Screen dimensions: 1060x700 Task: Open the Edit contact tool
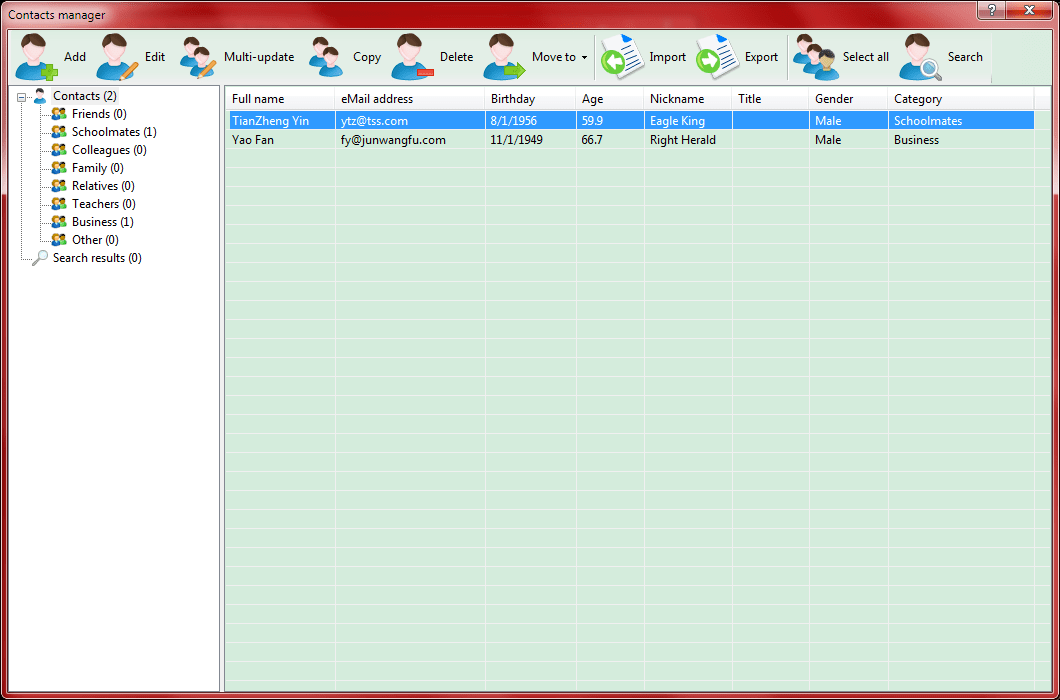click(x=130, y=57)
